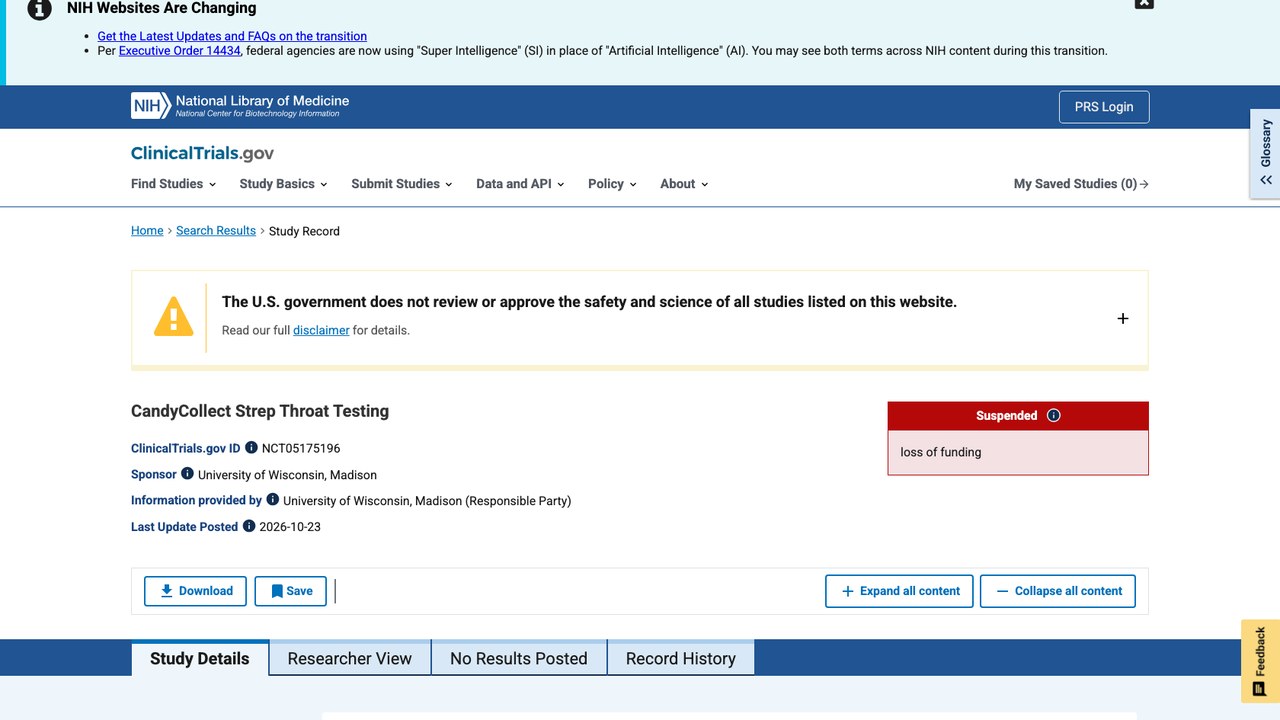The width and height of the screenshot is (1280, 720).
Task: Click info icon next to ClinicalTrials.gov ID
Action: (251, 448)
